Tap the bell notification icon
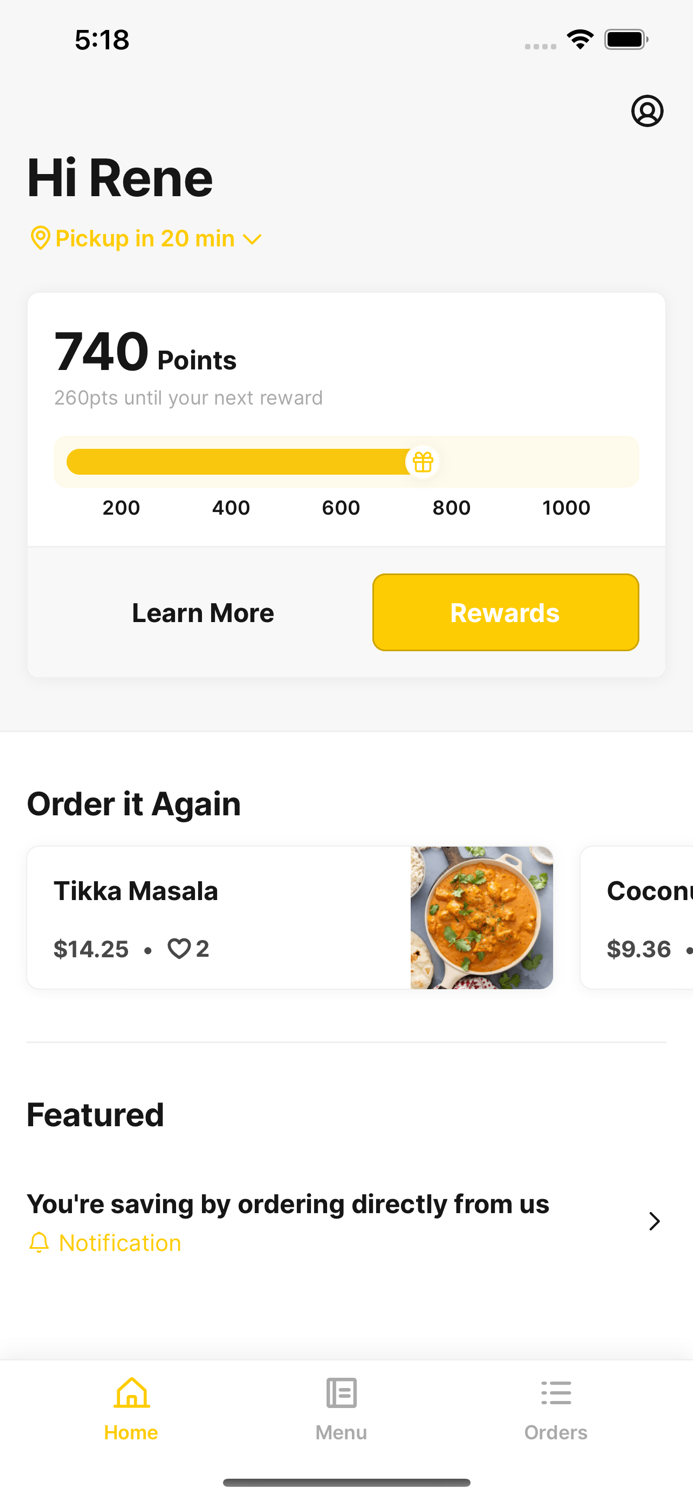 (x=40, y=1242)
